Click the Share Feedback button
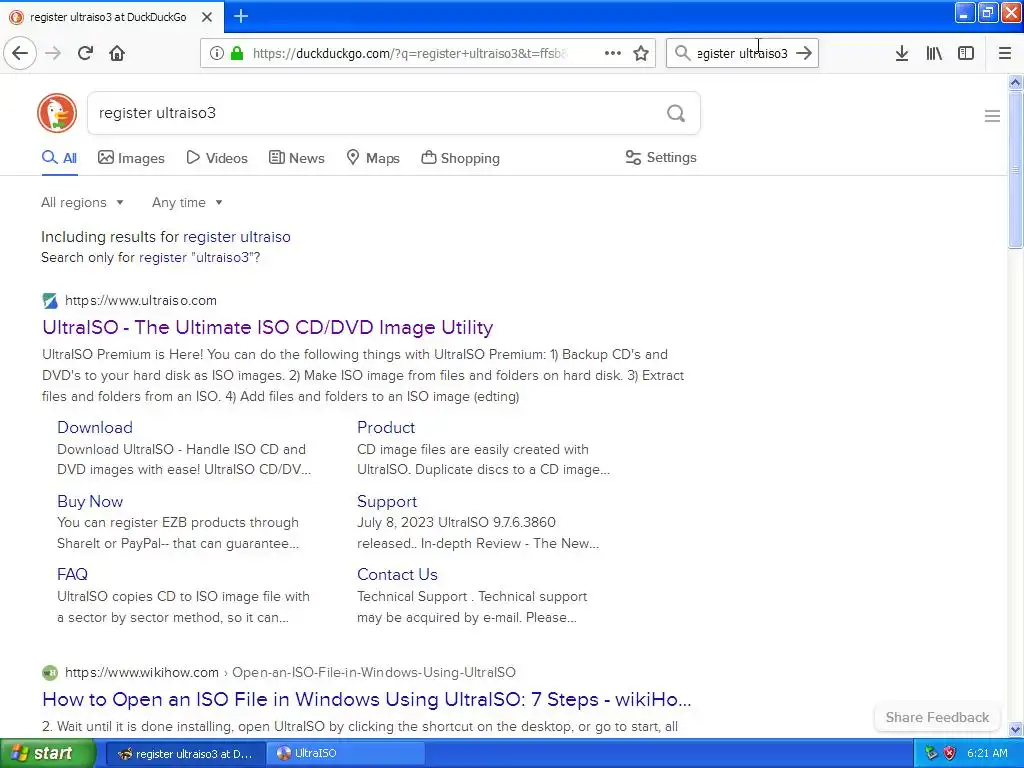 pos(937,717)
